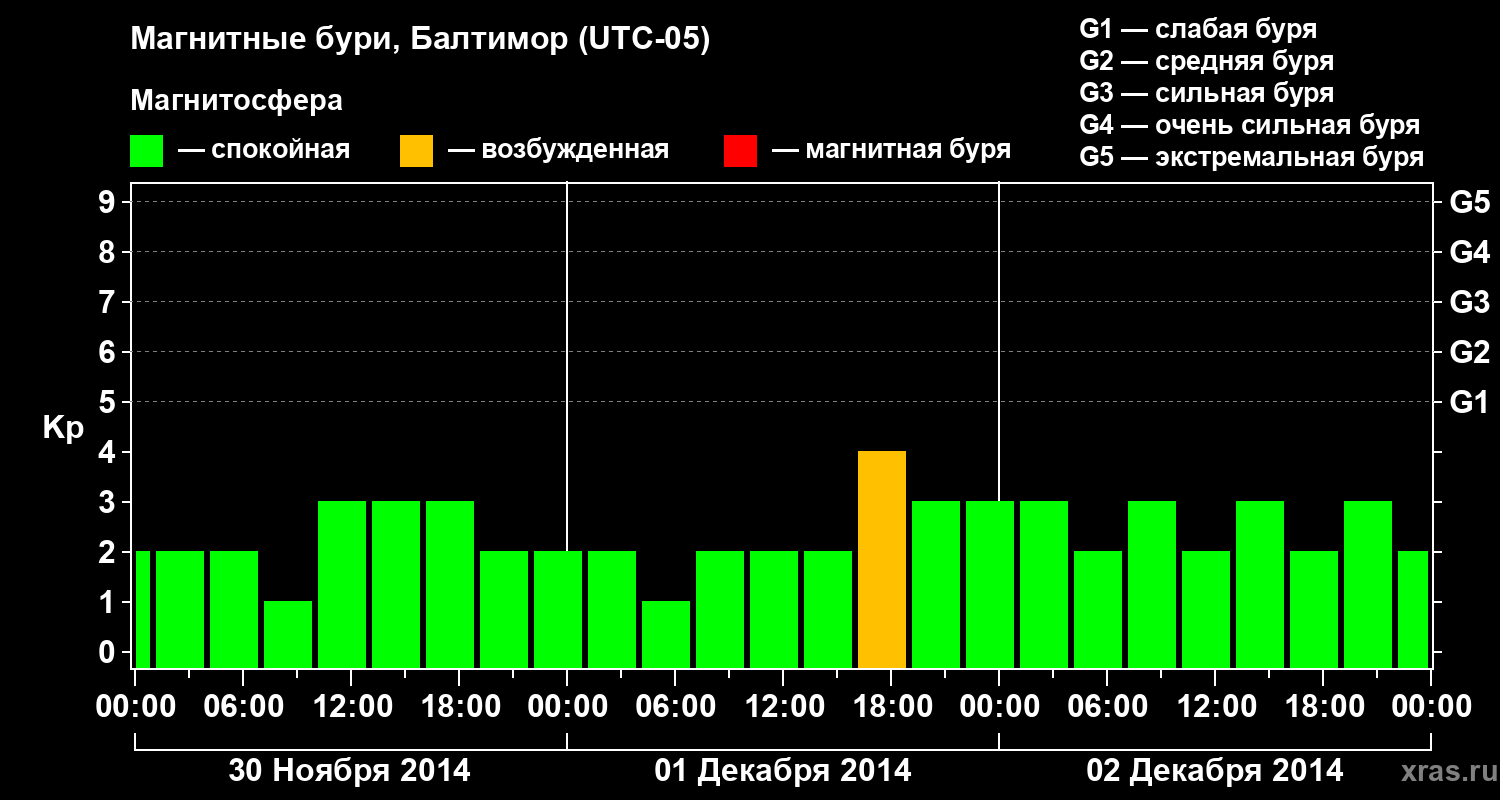Click the '01 Декабря 2014' date label
The width and height of the screenshot is (1500, 800).
[783, 771]
